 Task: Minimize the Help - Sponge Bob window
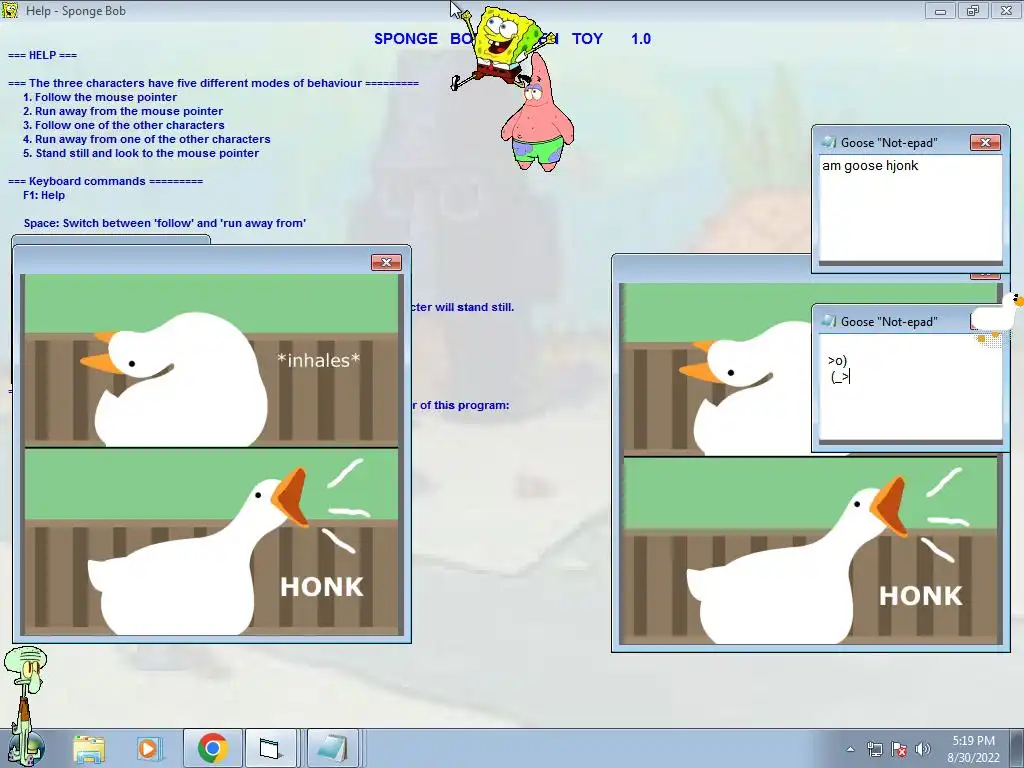pyautogui.click(x=940, y=10)
